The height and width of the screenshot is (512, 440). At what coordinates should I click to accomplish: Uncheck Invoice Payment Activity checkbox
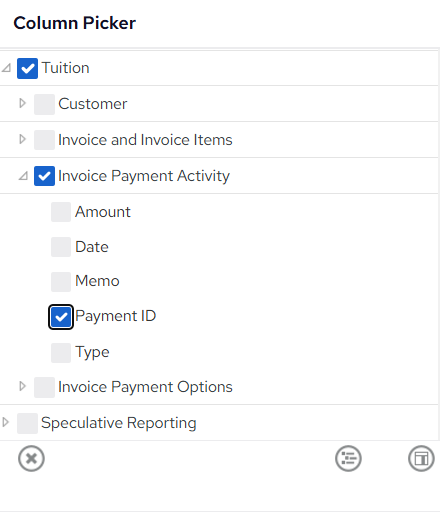pyautogui.click(x=44, y=176)
